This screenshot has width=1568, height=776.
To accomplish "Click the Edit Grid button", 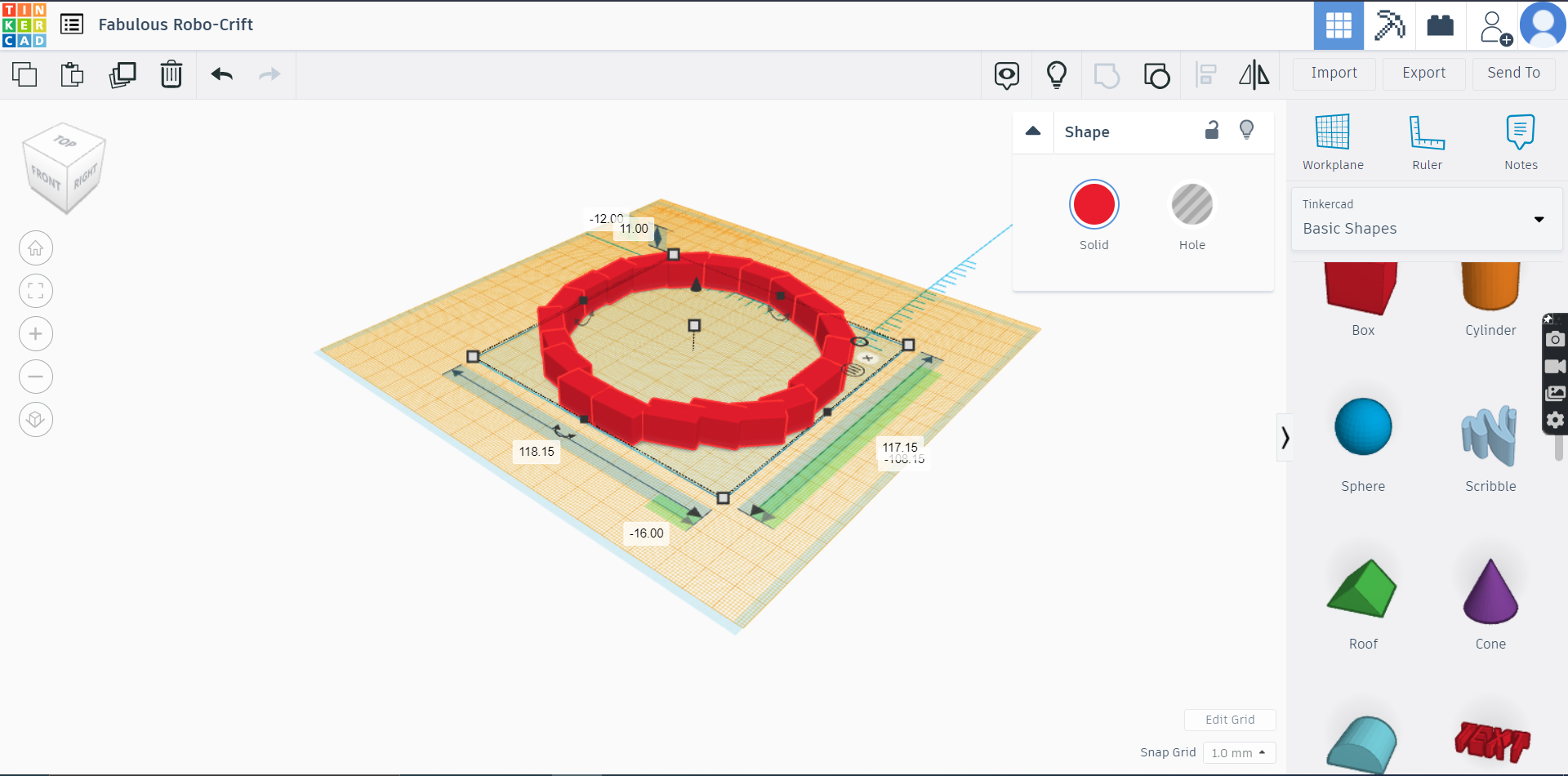I will pyautogui.click(x=1230, y=720).
